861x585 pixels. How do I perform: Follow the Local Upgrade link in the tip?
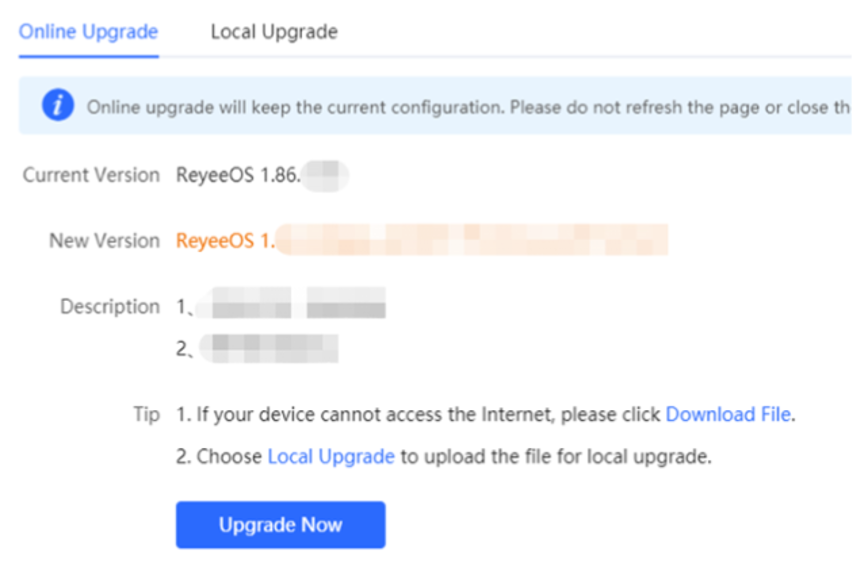pyautogui.click(x=331, y=456)
